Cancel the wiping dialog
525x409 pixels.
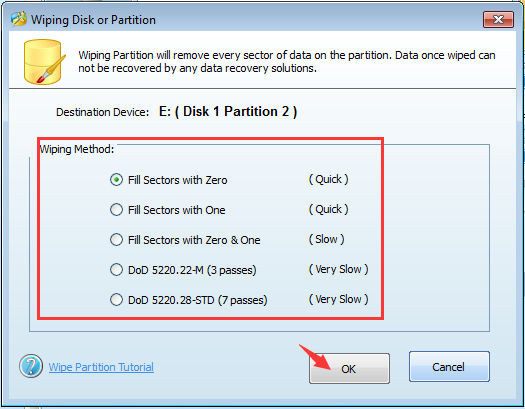coord(449,367)
